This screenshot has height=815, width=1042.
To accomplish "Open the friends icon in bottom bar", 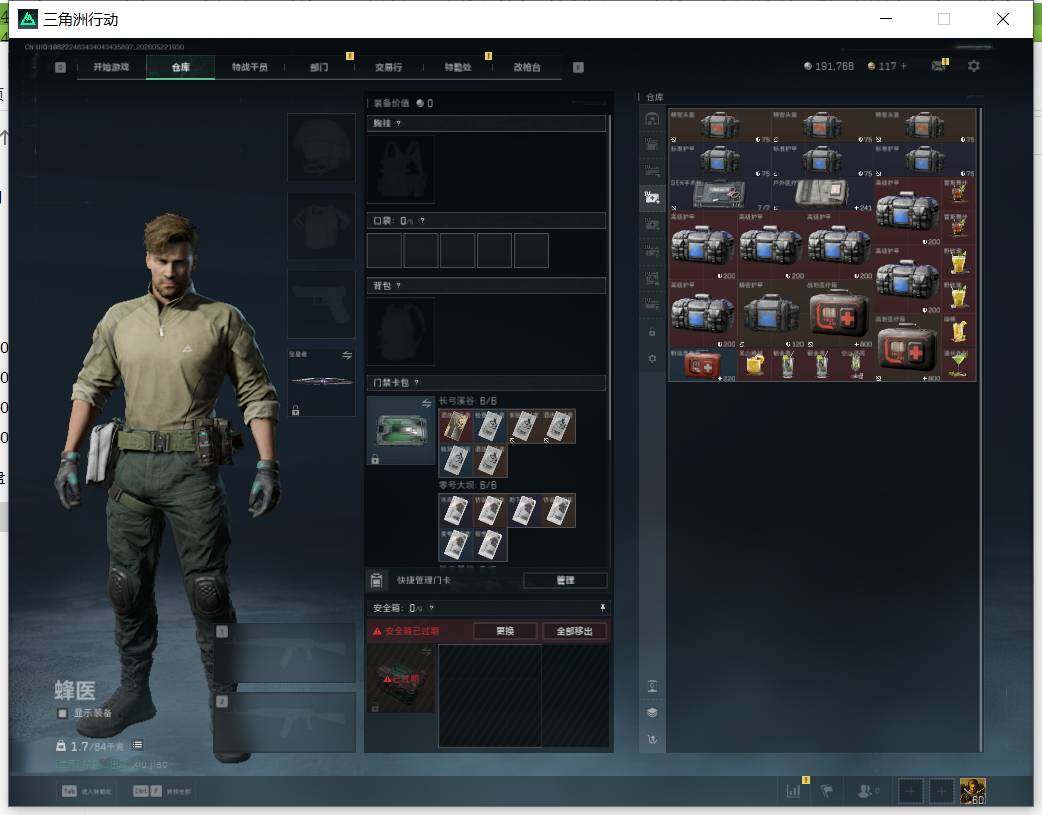I will 867,791.
